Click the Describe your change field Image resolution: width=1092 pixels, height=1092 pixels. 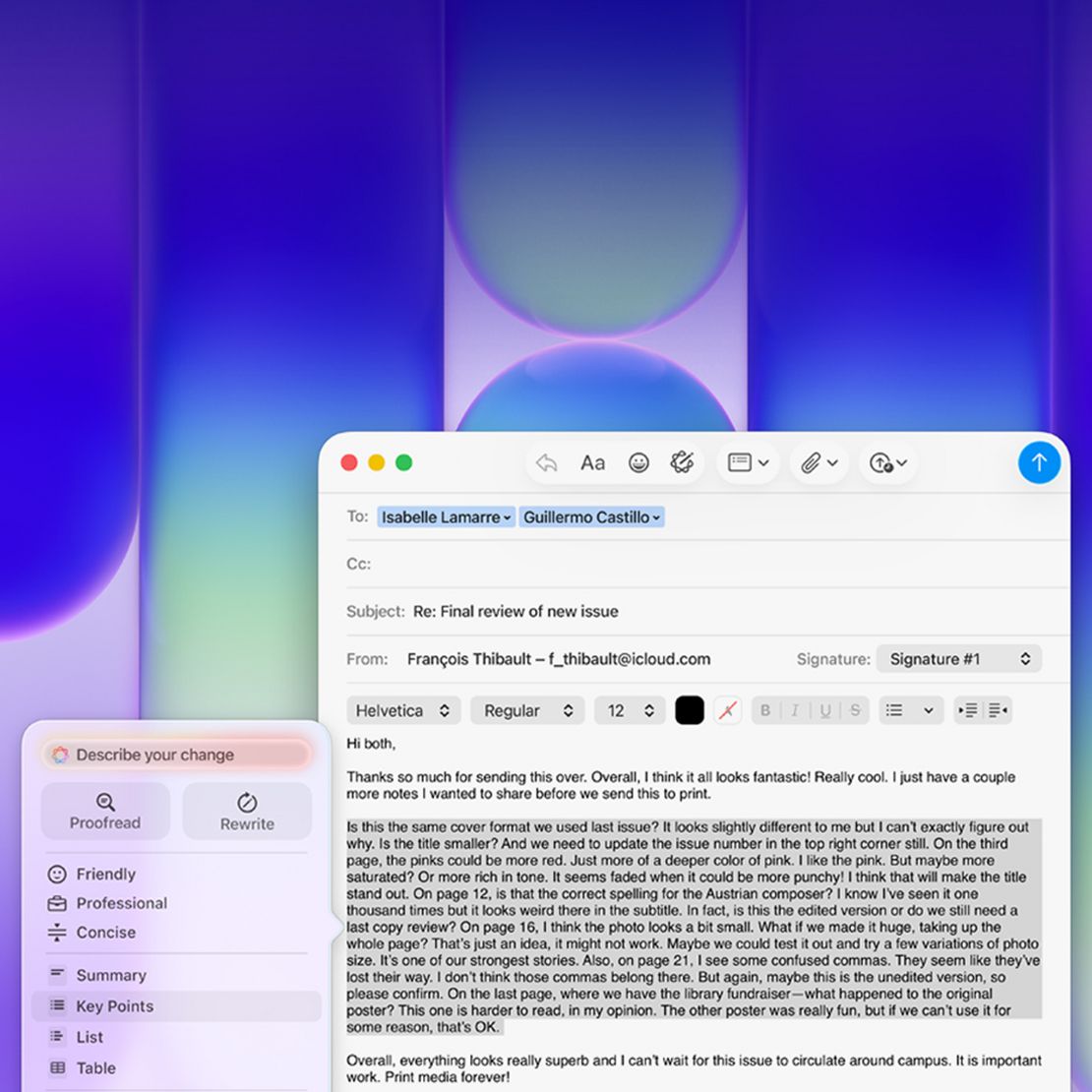(x=176, y=755)
